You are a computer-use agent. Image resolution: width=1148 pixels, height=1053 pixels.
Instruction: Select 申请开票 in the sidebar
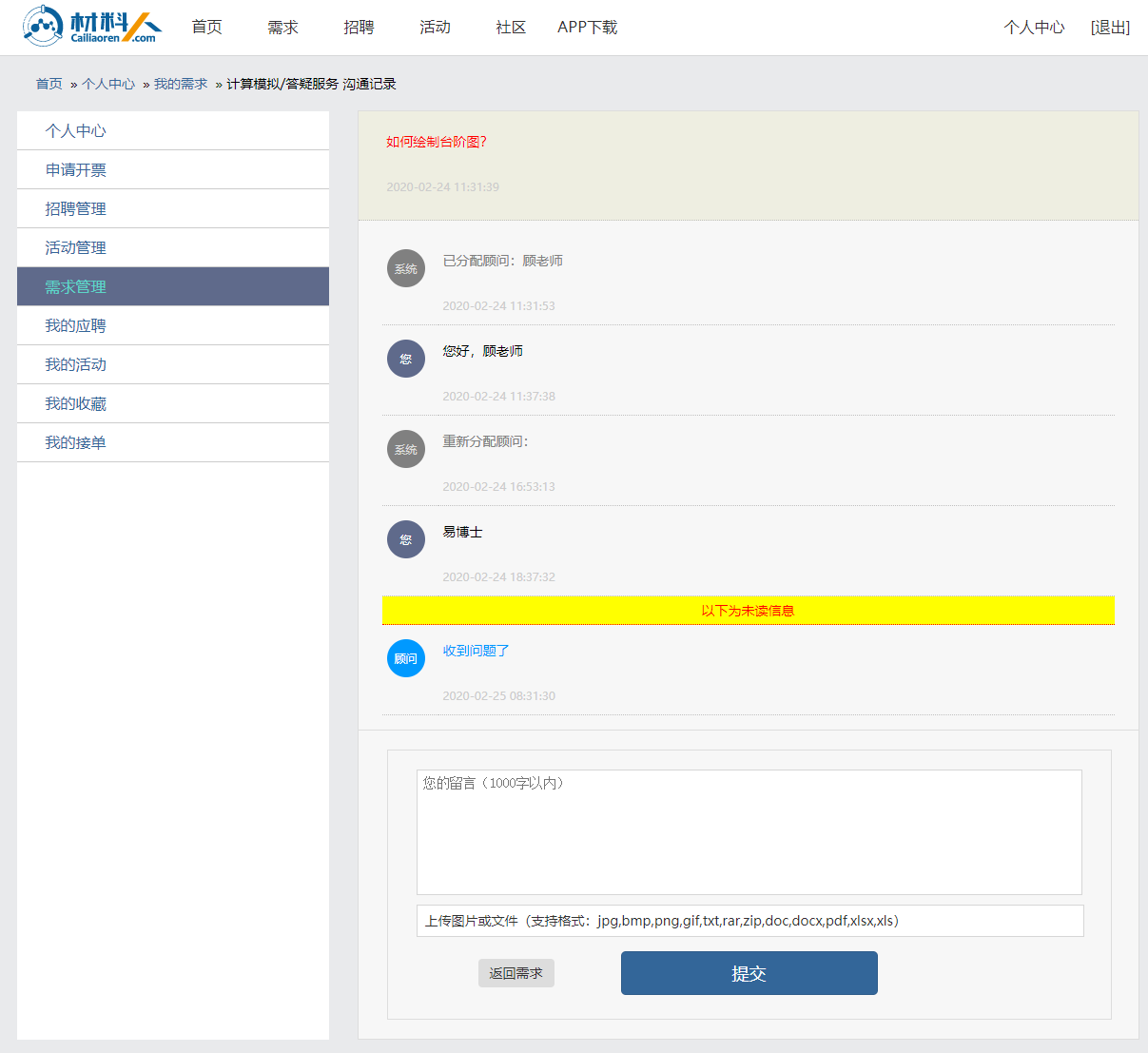76,170
